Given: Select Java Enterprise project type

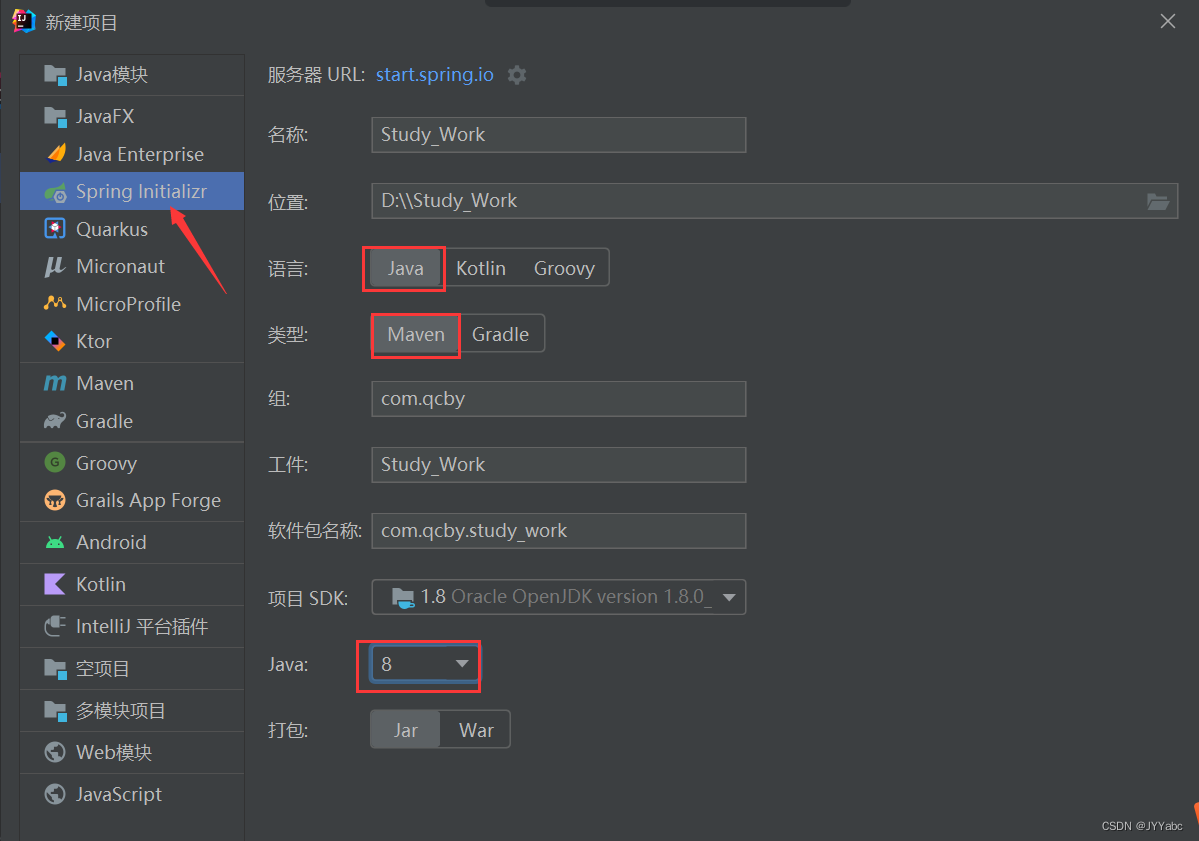Looking at the screenshot, I should click(132, 154).
